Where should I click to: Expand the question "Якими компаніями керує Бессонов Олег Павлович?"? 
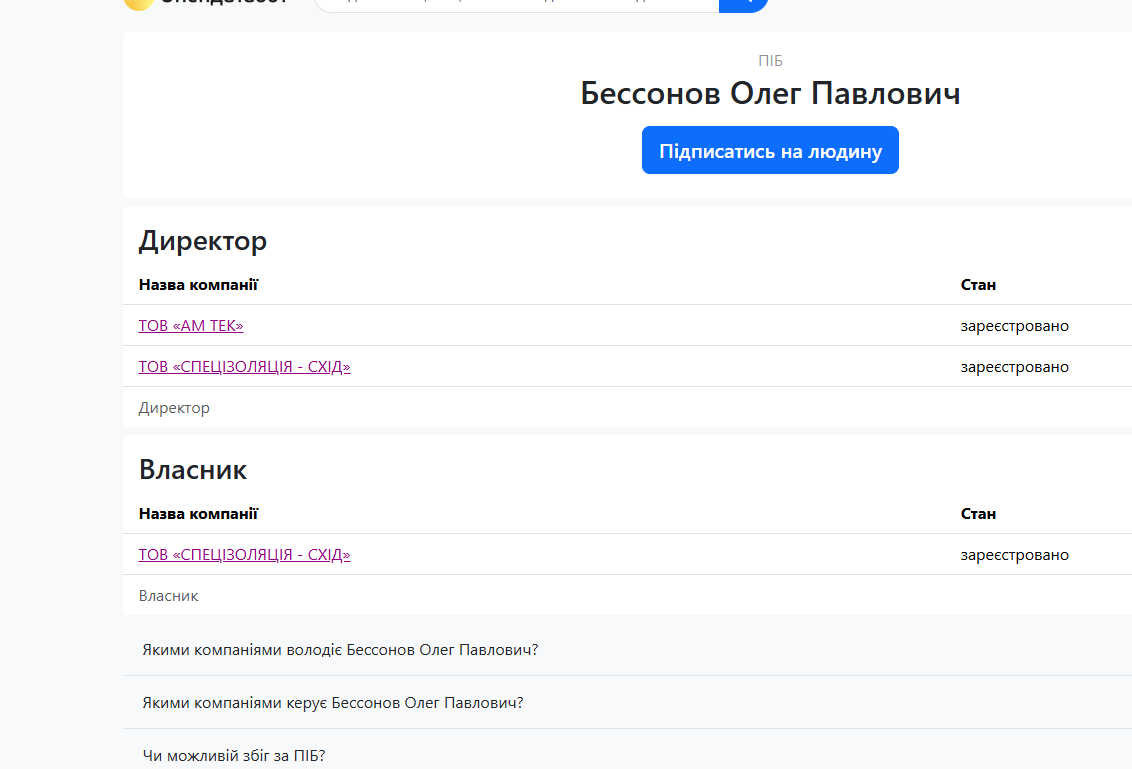pyautogui.click(x=627, y=703)
